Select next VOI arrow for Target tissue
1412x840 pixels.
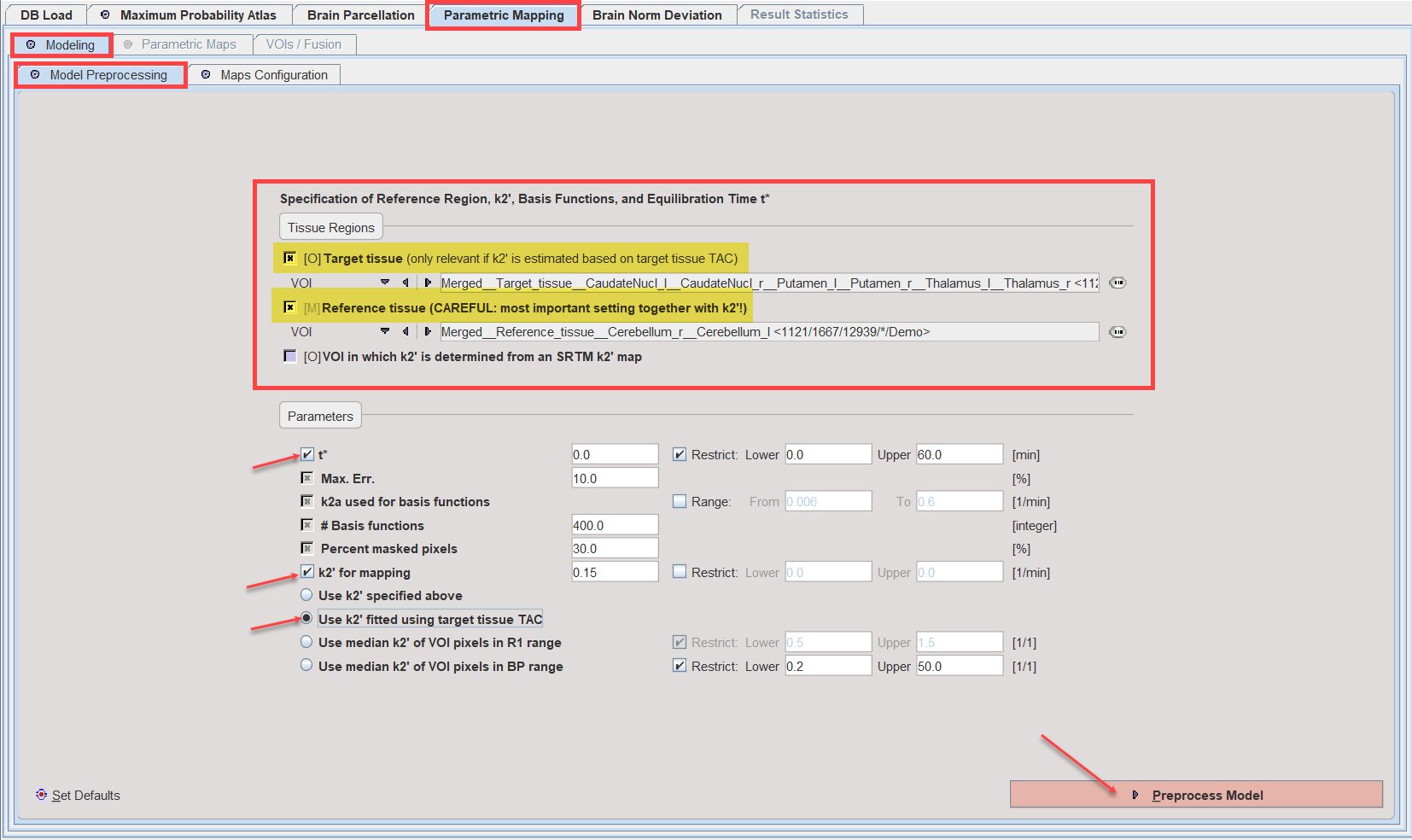coord(428,283)
